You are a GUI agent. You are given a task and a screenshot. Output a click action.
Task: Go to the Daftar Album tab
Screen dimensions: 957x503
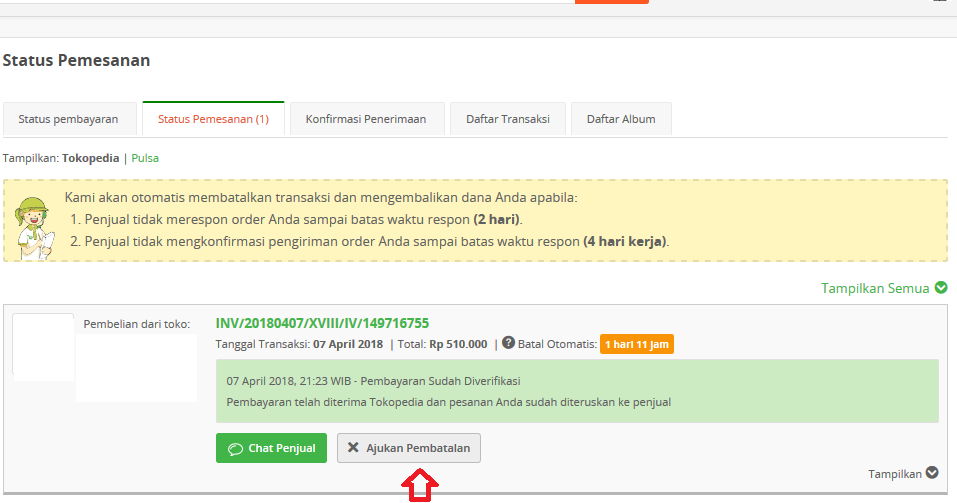621,119
